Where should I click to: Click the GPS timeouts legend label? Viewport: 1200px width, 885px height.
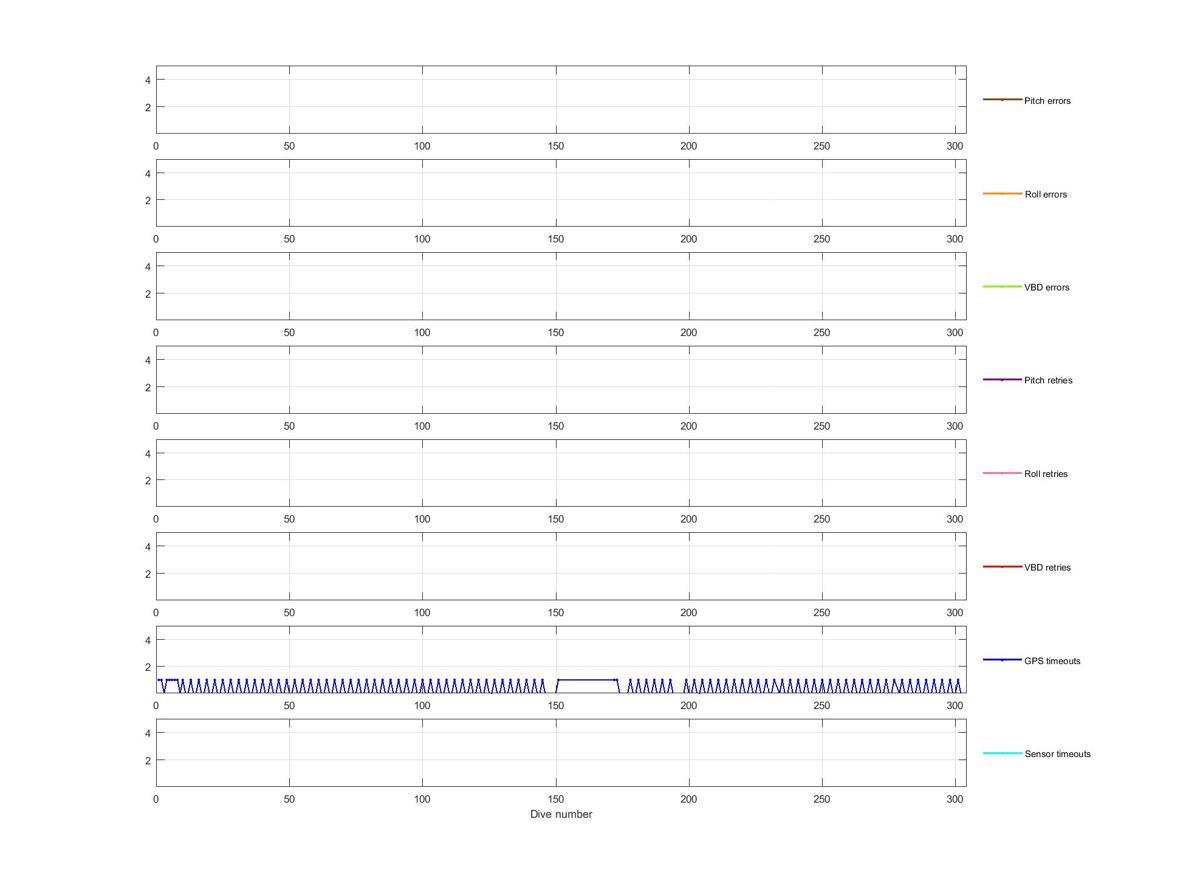1052,661
